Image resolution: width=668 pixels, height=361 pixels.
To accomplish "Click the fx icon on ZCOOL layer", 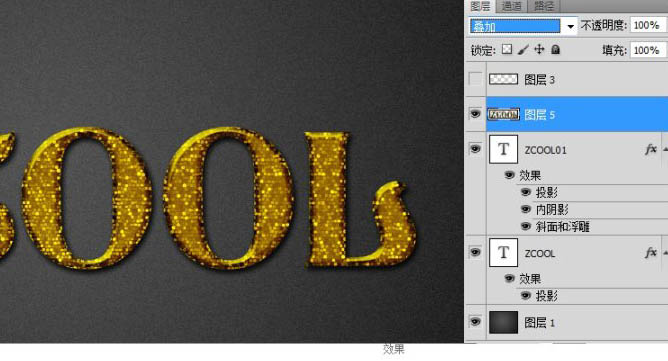I will [651, 253].
